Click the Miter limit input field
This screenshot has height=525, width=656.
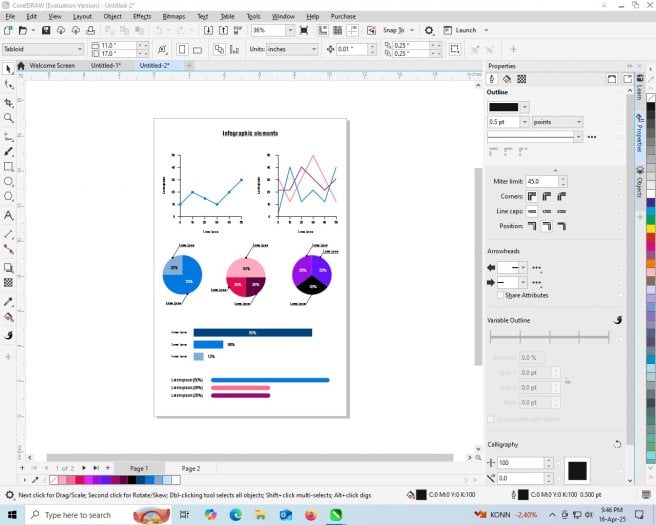(542, 181)
